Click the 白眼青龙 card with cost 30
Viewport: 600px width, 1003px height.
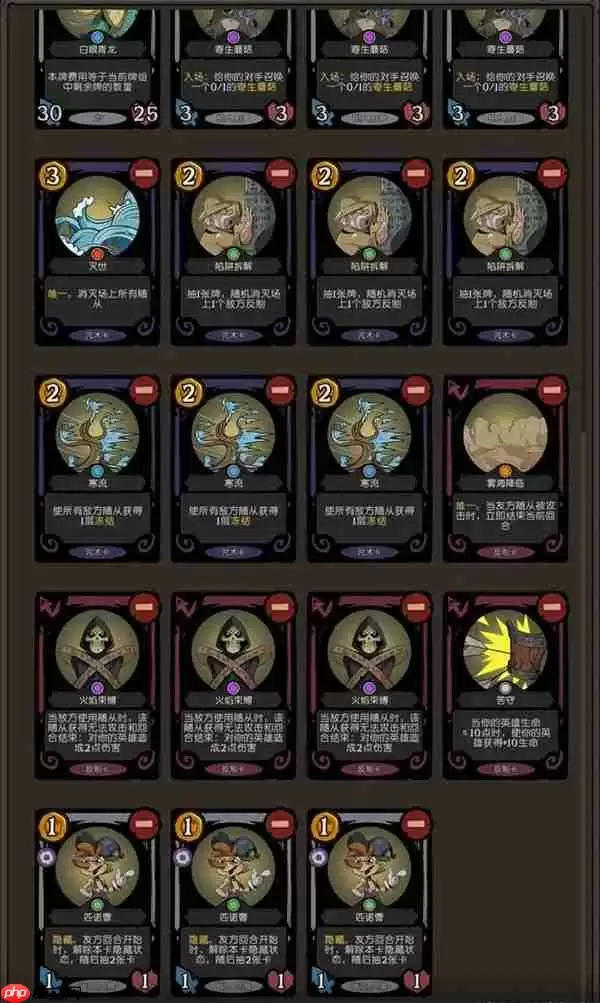click(97, 67)
